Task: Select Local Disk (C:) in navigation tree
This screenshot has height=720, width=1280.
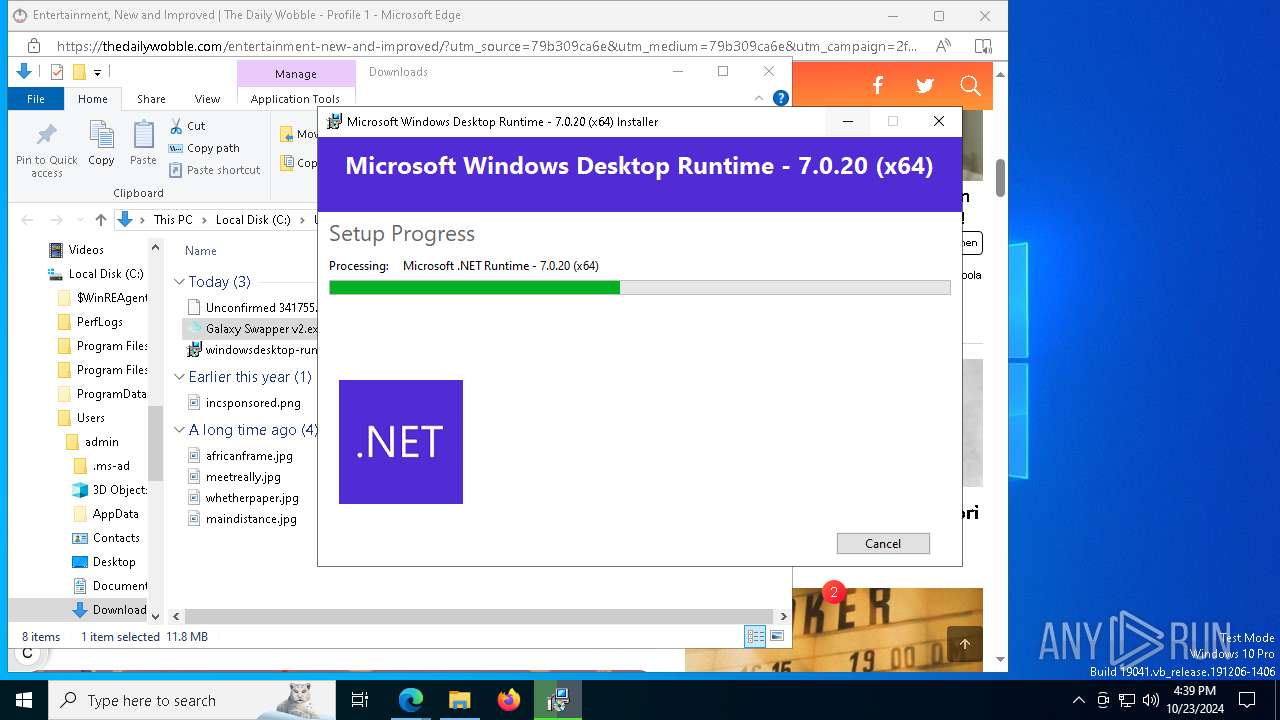Action: (95, 274)
